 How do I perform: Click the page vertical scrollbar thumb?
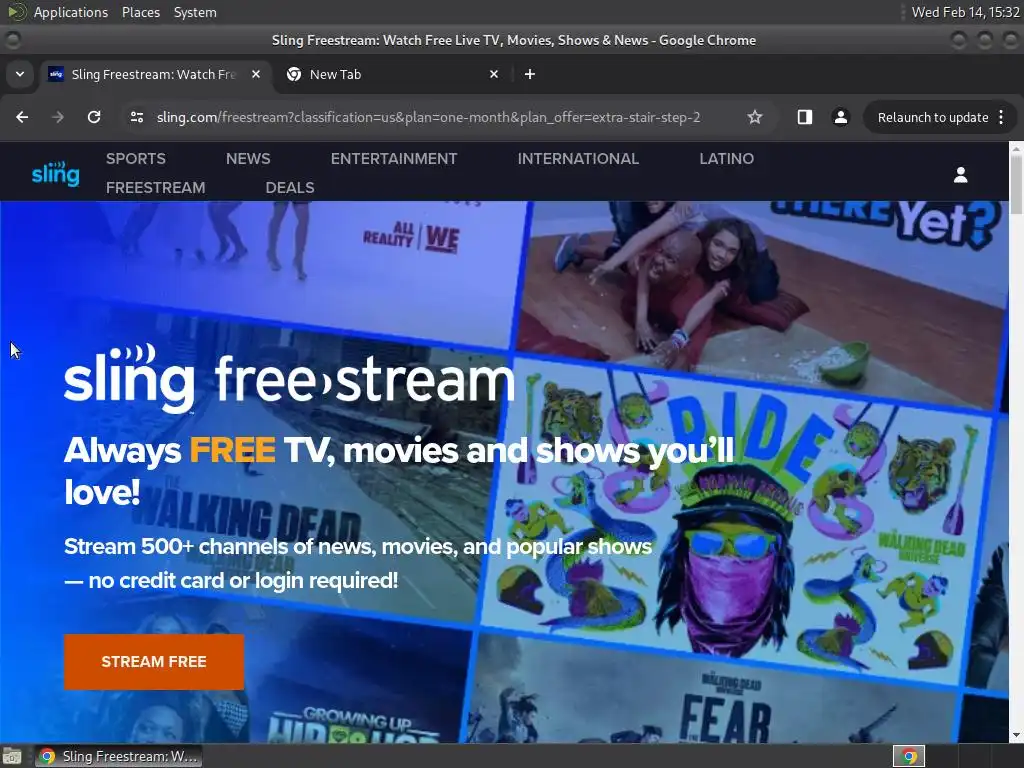(x=1016, y=185)
